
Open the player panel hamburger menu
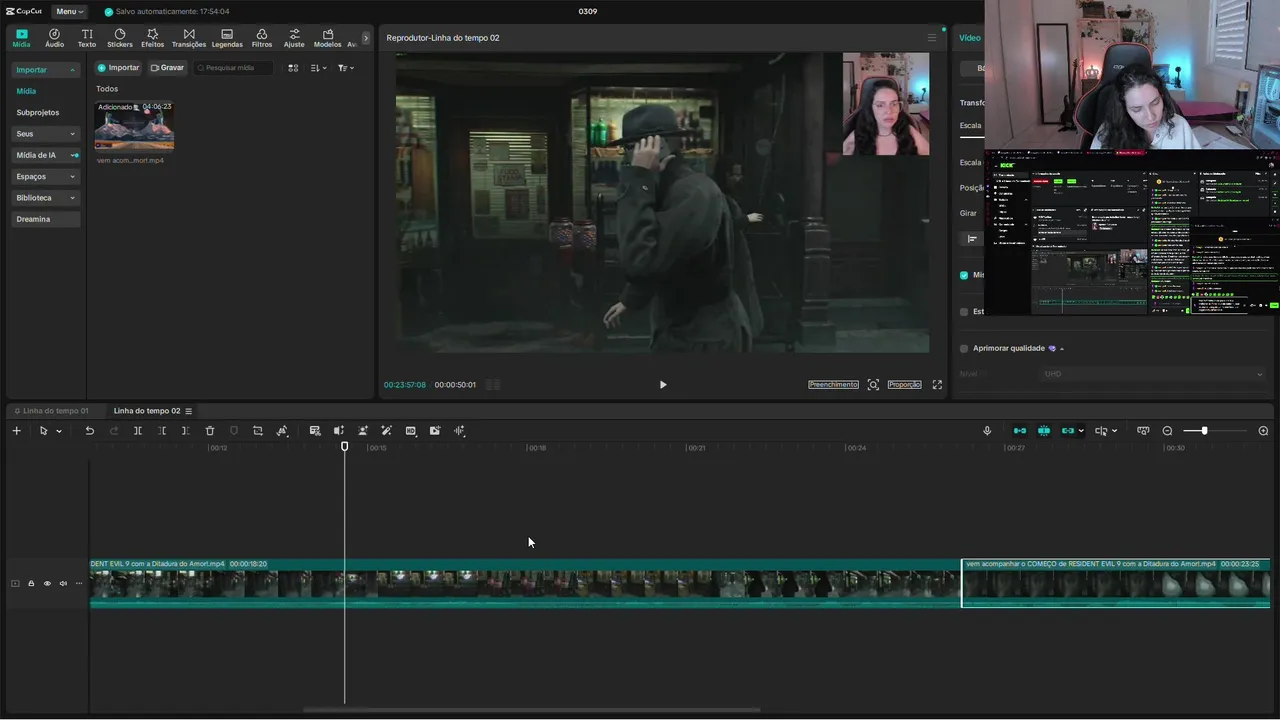pyautogui.click(x=932, y=38)
